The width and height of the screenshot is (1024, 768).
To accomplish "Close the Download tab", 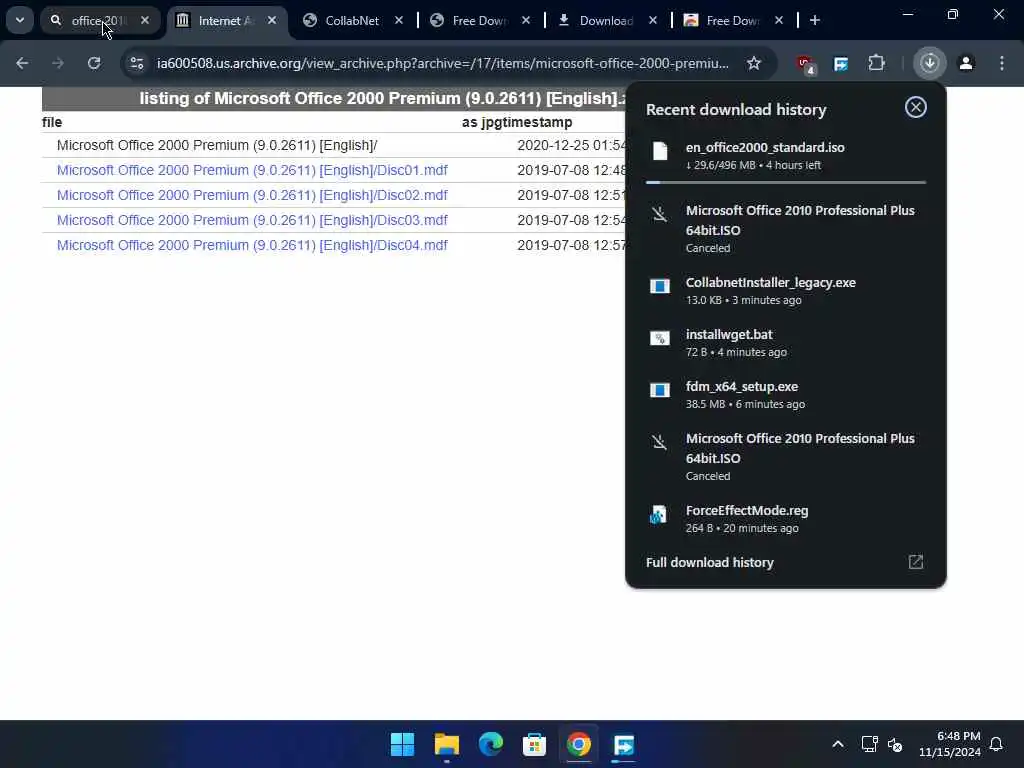I will point(652,20).
